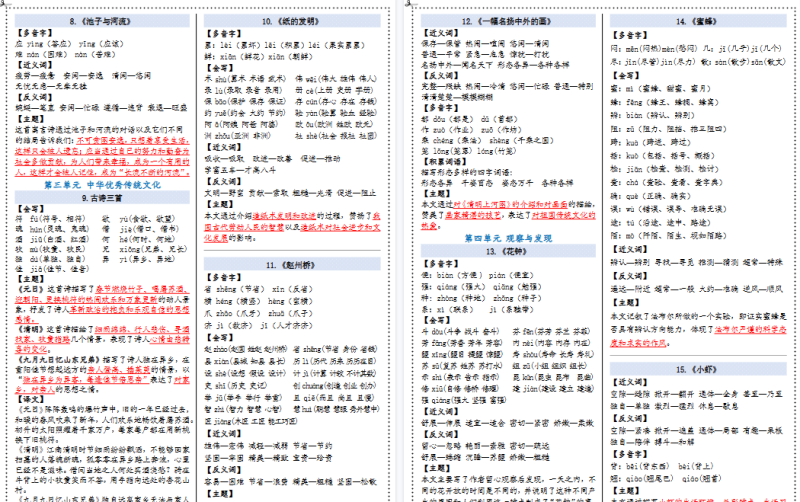Click the 【近义词】 label under lesson 15
Viewport: 800px width, 502px height.
629,382
